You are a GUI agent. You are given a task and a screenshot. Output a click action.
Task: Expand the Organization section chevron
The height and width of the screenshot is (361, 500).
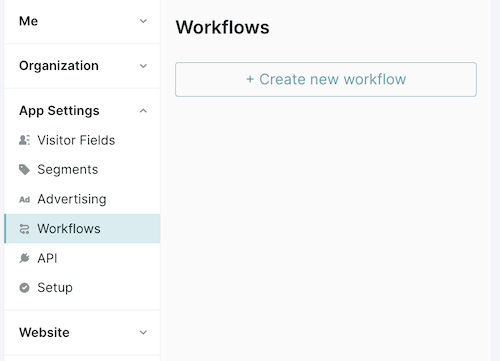coord(143,66)
